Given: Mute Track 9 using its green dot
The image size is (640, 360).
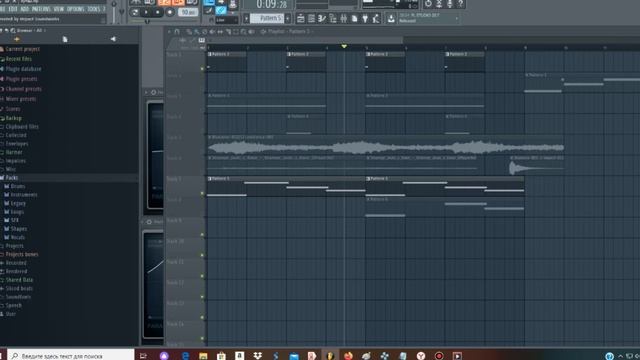Looking at the screenshot, I should [x=202, y=235].
